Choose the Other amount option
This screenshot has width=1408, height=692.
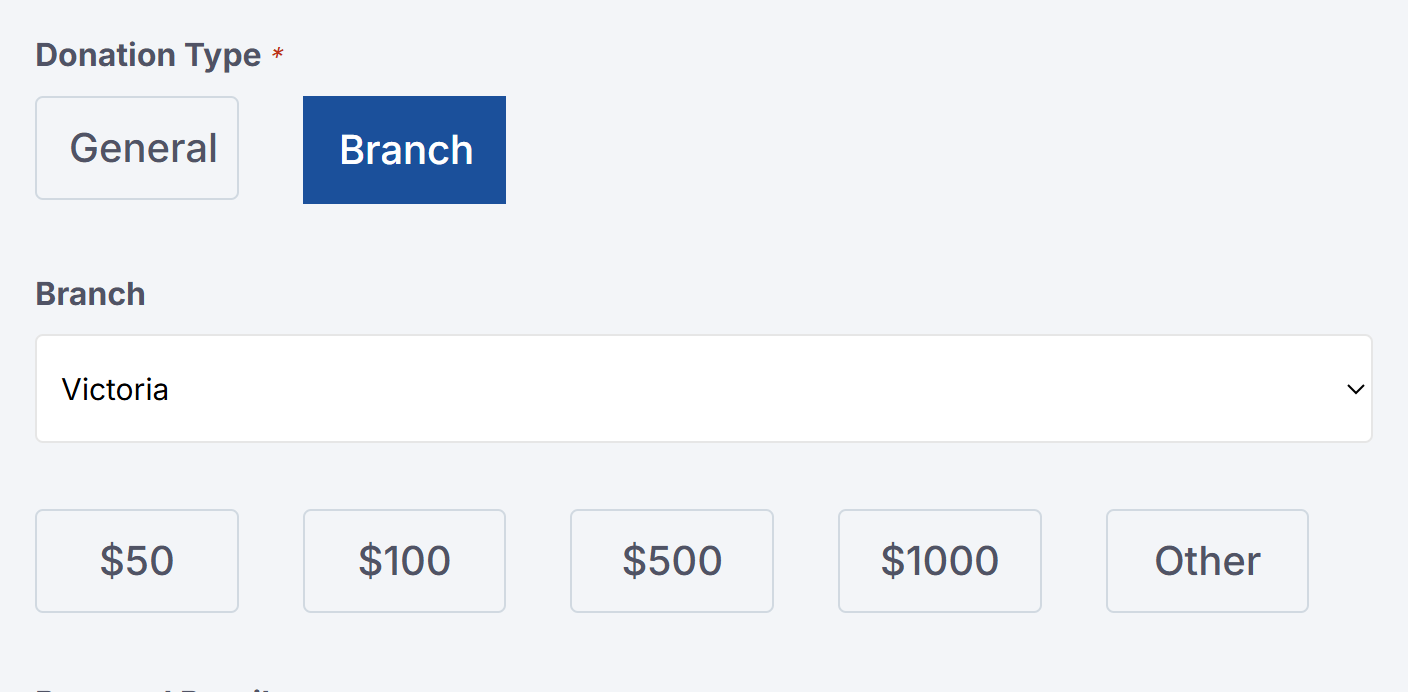[1207, 561]
